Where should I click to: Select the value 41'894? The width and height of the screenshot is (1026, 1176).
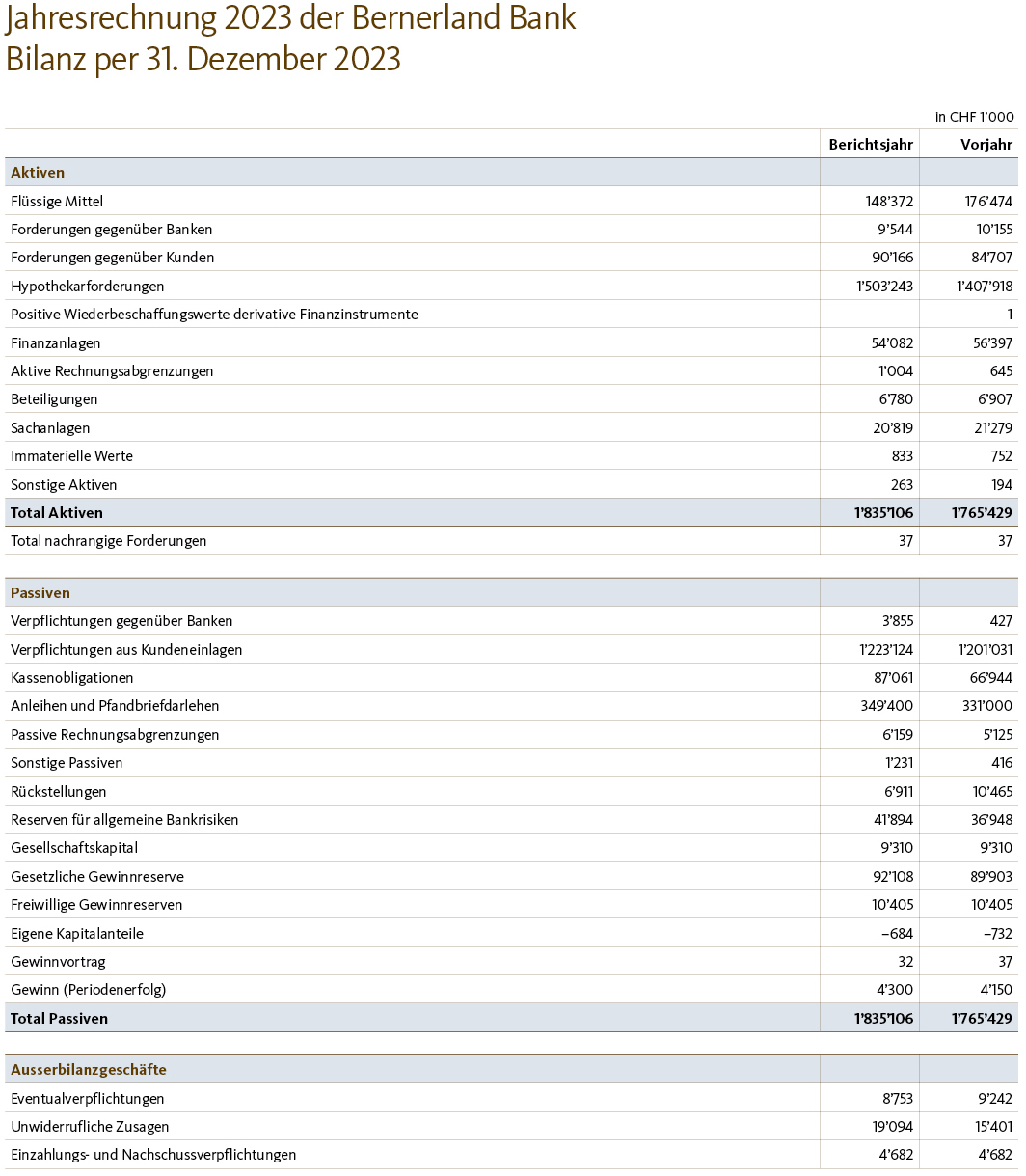click(x=892, y=820)
